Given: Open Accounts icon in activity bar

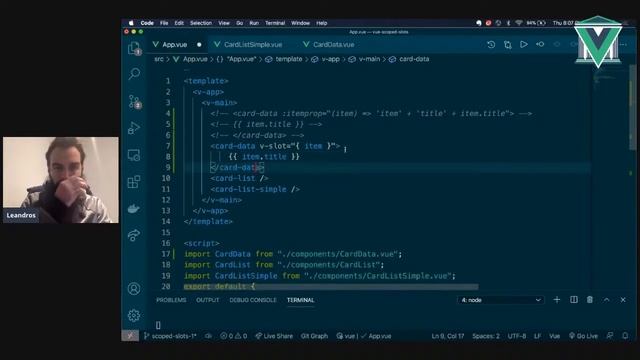Looking at the screenshot, I should pyautogui.click(x=134, y=289).
